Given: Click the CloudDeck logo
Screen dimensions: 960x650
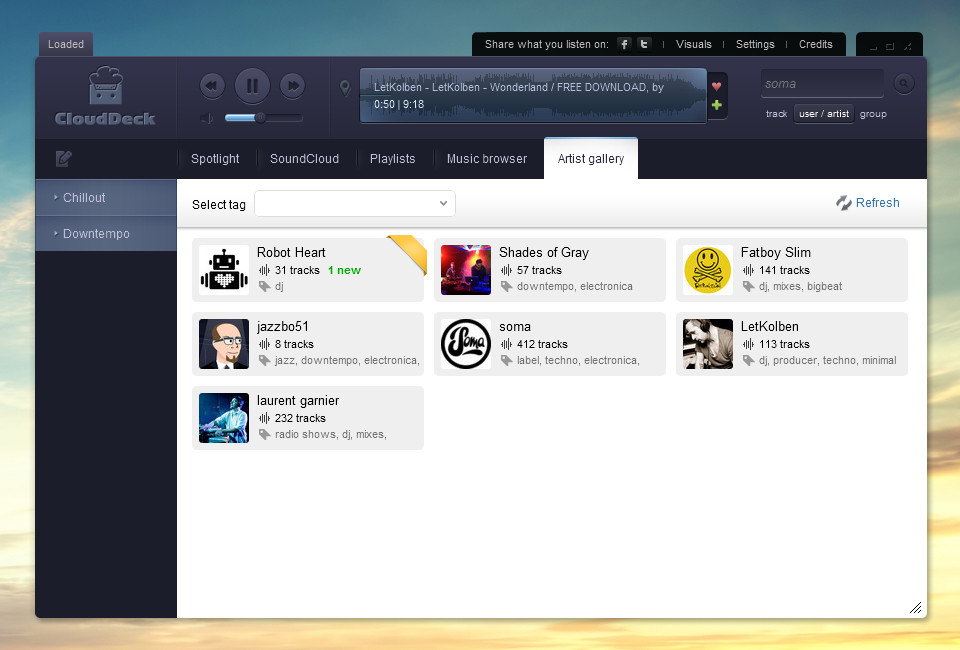Looking at the screenshot, I should click(x=105, y=96).
